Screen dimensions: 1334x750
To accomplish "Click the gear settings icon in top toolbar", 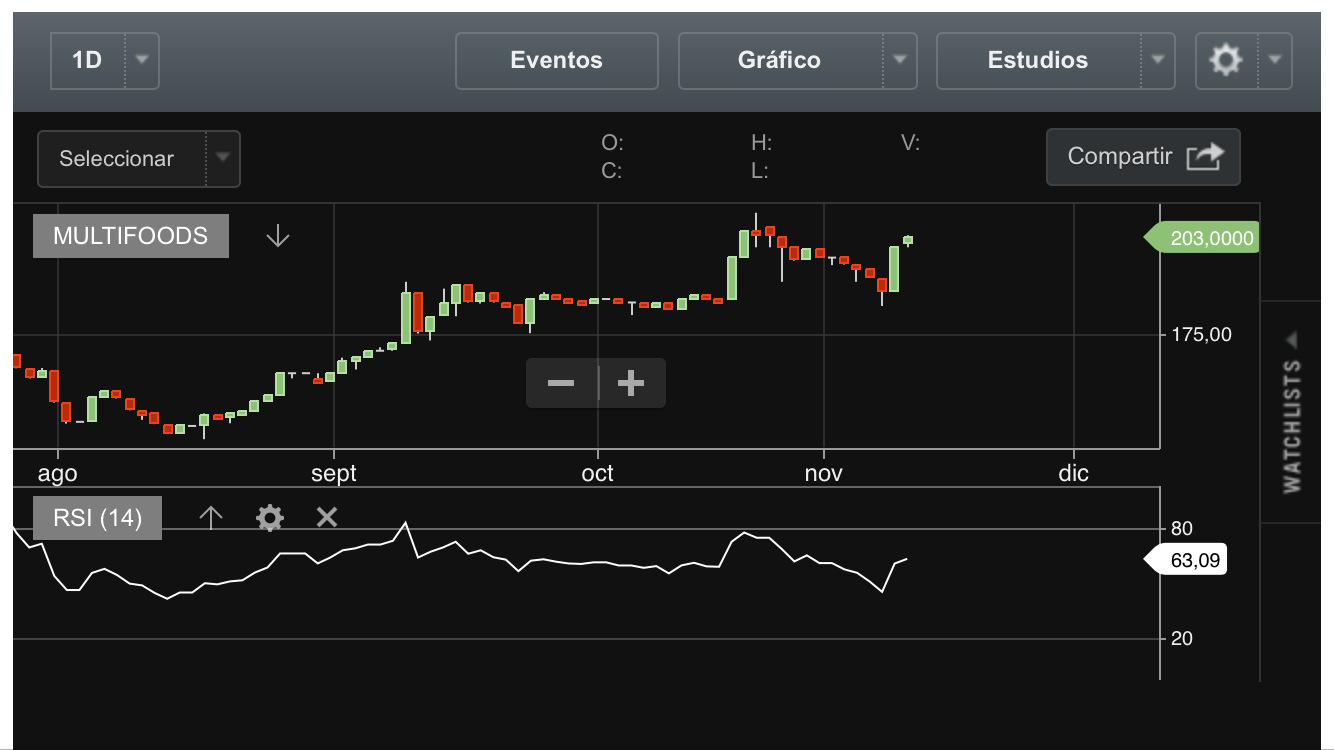I will pyautogui.click(x=1226, y=60).
